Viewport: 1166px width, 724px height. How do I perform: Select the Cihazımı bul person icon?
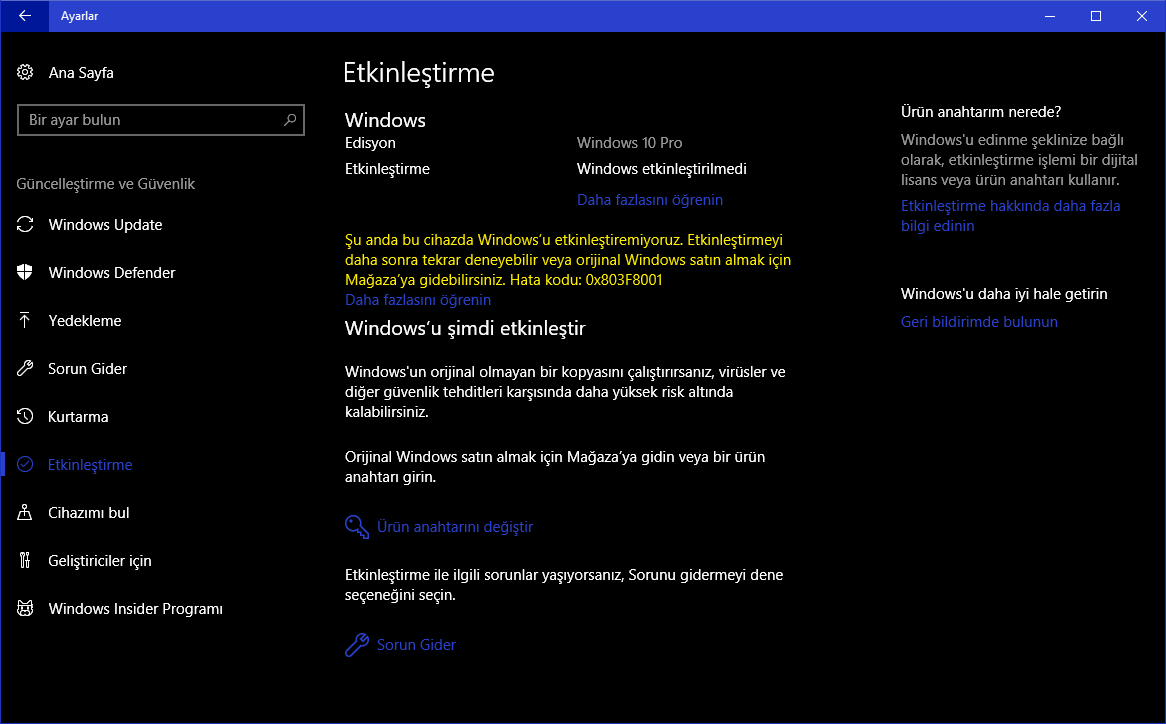(x=25, y=512)
